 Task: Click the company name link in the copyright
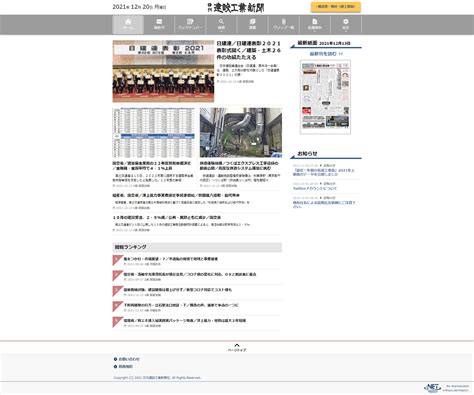(x=156, y=378)
